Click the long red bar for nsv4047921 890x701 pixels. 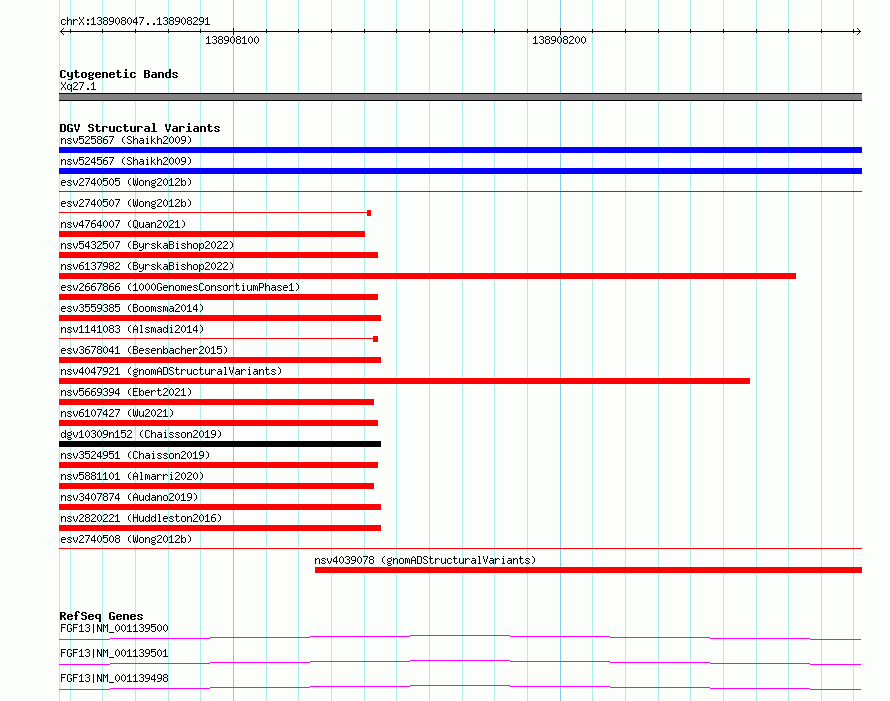(x=405, y=381)
